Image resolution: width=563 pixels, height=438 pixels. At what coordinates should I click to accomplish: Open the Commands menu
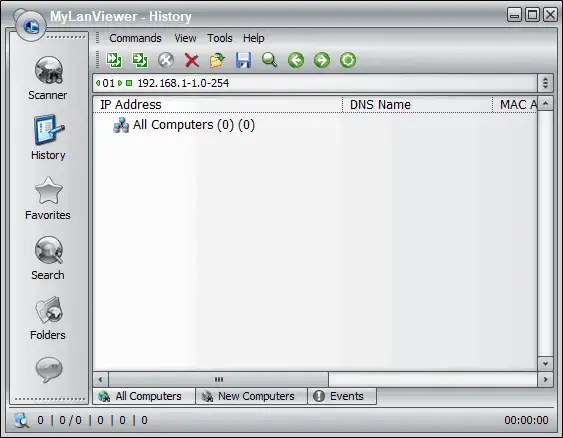click(135, 38)
